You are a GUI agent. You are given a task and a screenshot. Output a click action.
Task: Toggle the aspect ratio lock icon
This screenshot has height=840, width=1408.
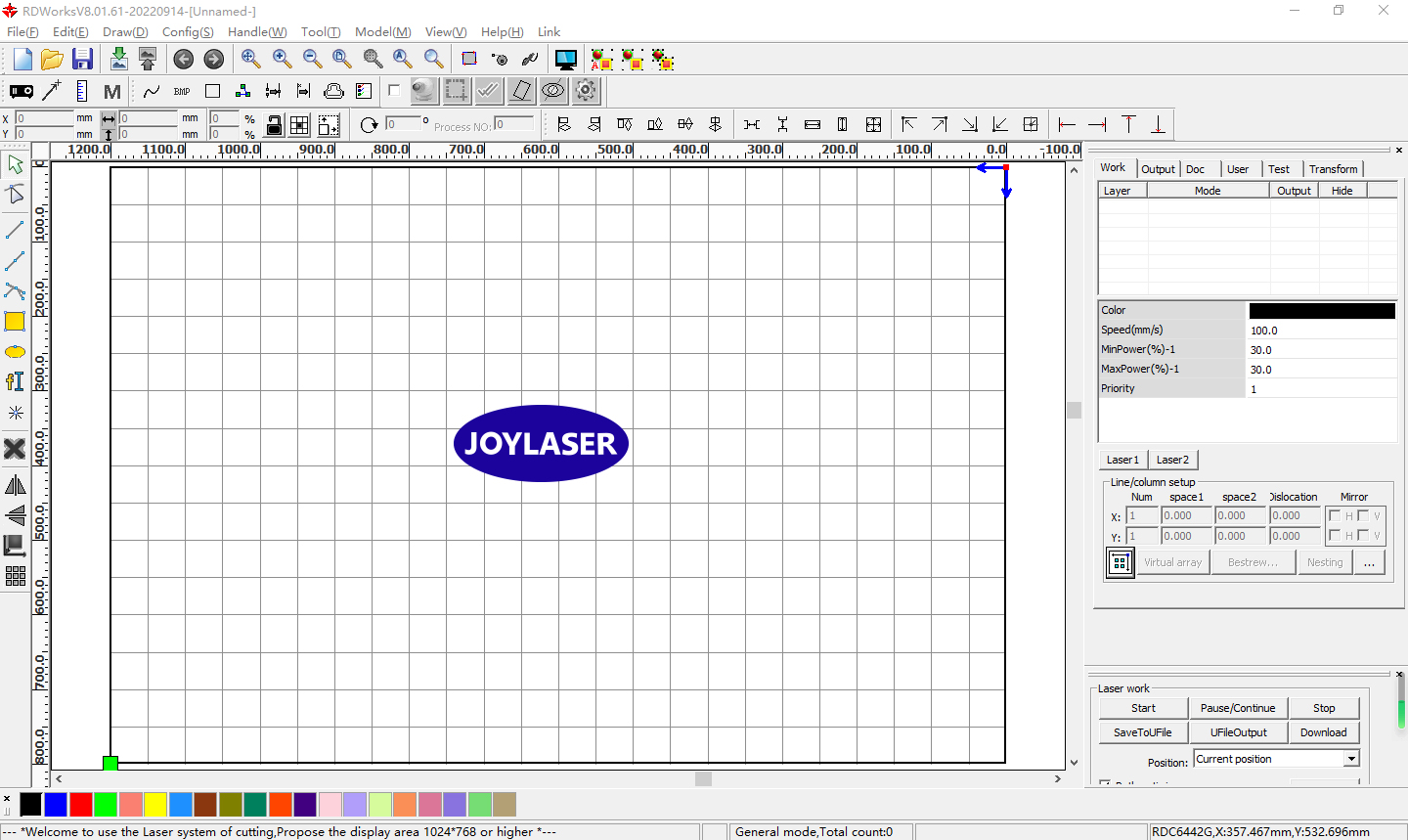[x=275, y=125]
